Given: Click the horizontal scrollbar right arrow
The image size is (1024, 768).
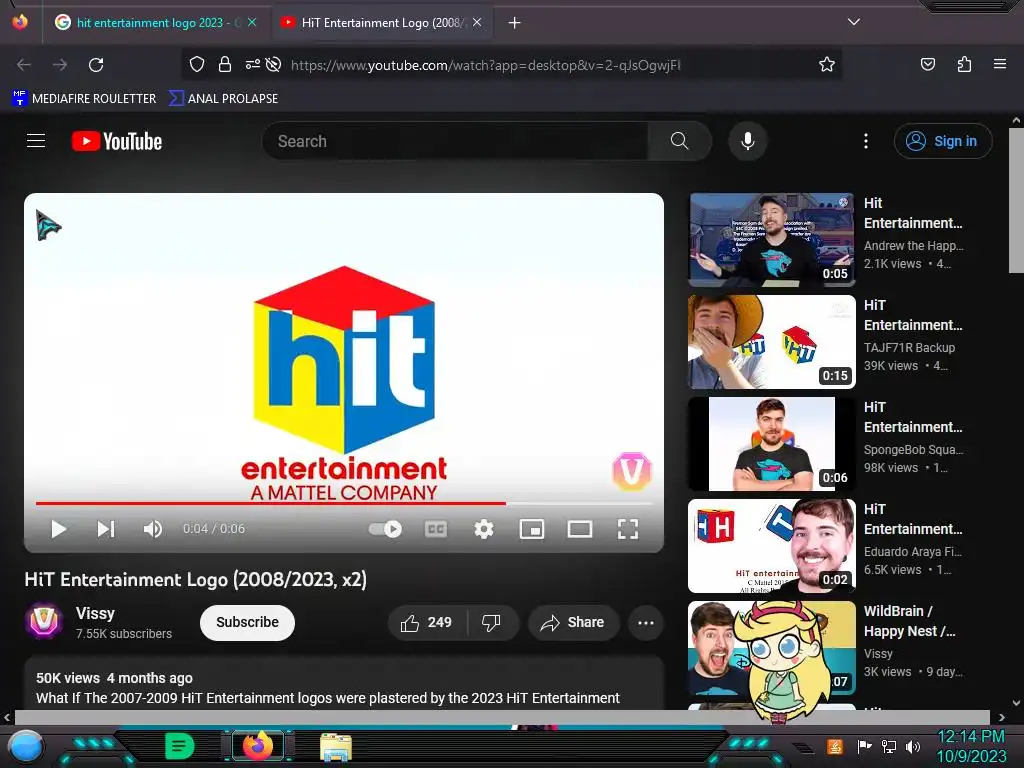Looking at the screenshot, I should tap(1002, 718).
